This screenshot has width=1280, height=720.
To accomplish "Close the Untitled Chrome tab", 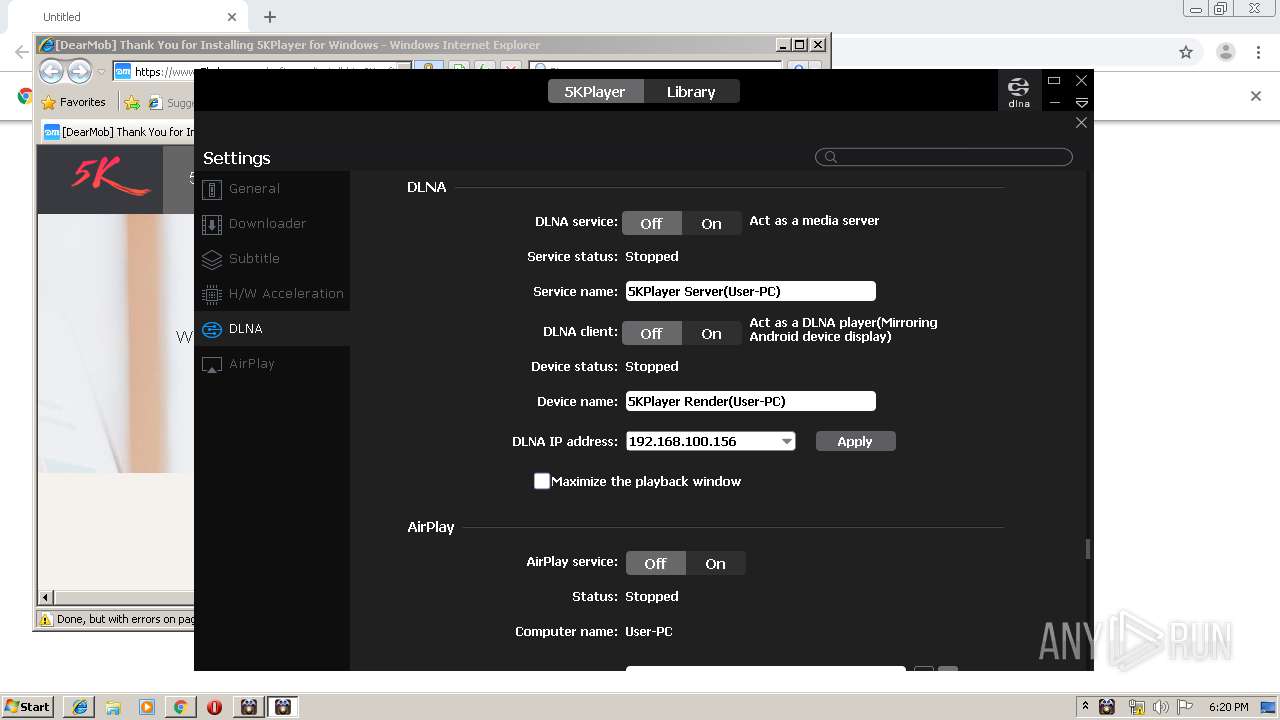I will click(232, 17).
